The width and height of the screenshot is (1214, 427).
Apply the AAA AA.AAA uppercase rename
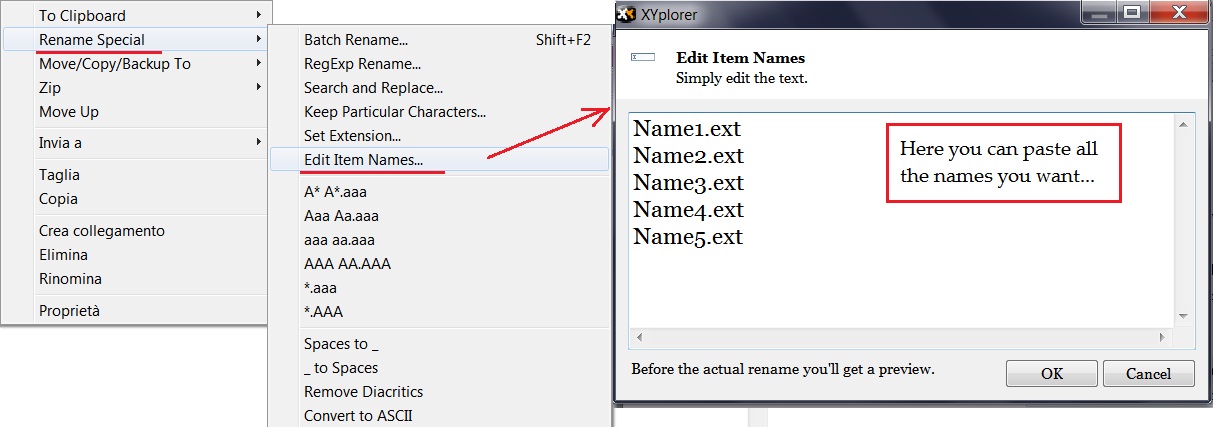tap(347, 264)
